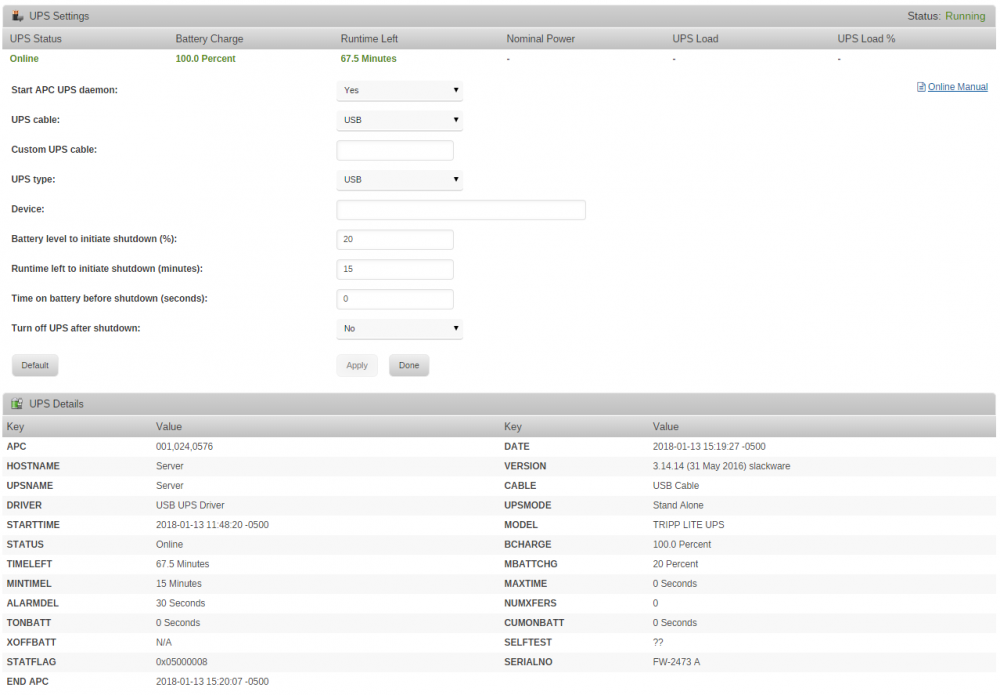The width and height of the screenshot is (1000, 695).
Task: Click the BCHARGE key
Action: 528,545
